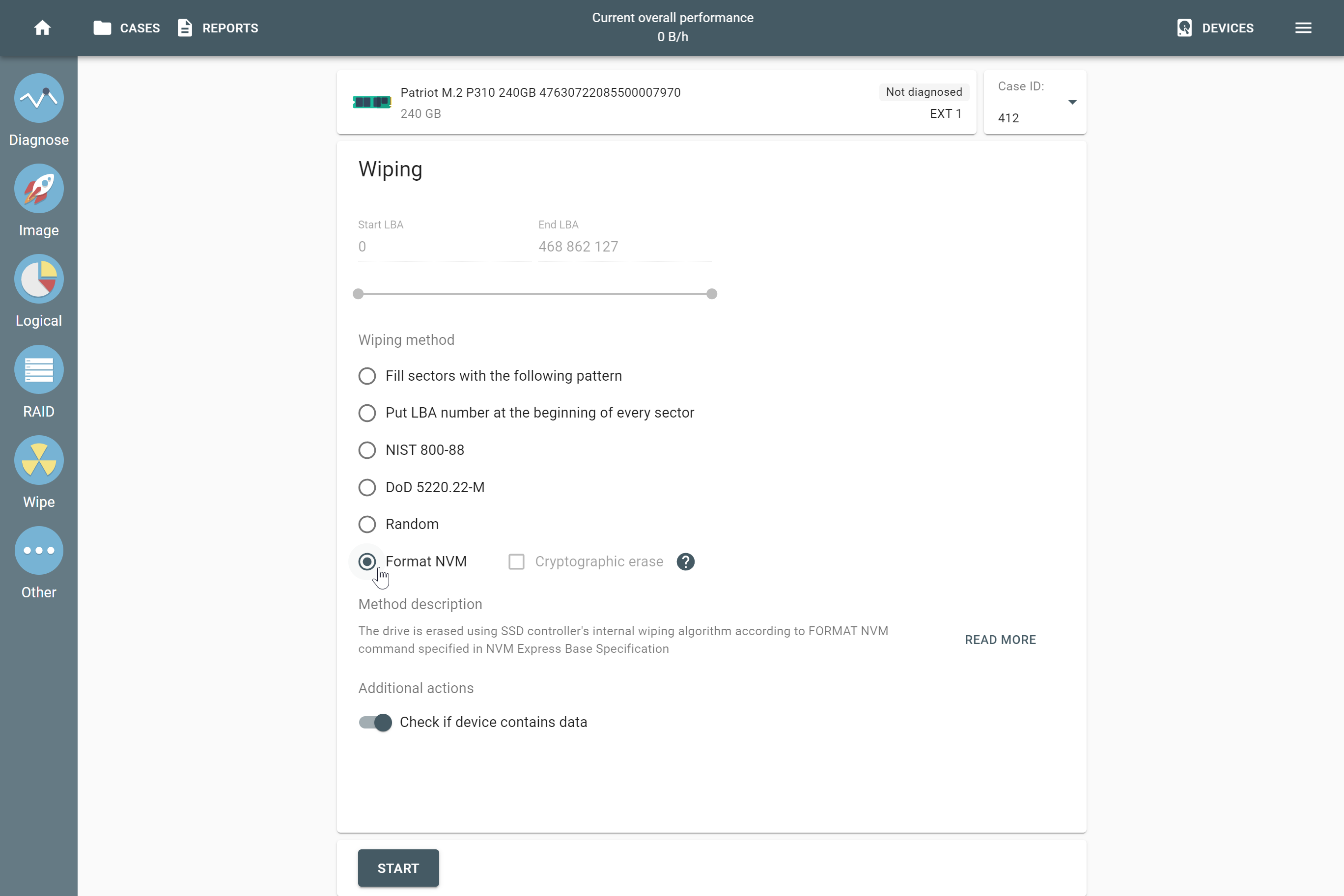Expand the Case ID dropdown arrow
1344x896 pixels.
tap(1072, 102)
